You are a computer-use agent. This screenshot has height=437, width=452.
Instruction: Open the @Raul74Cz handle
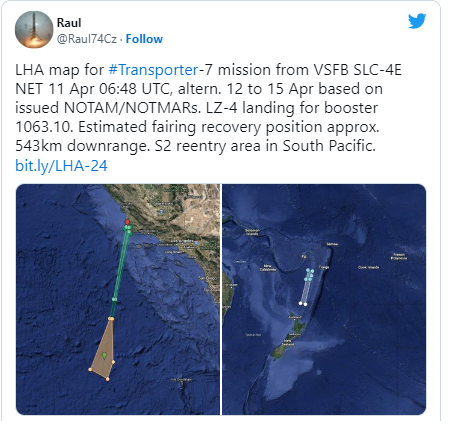click(87, 39)
